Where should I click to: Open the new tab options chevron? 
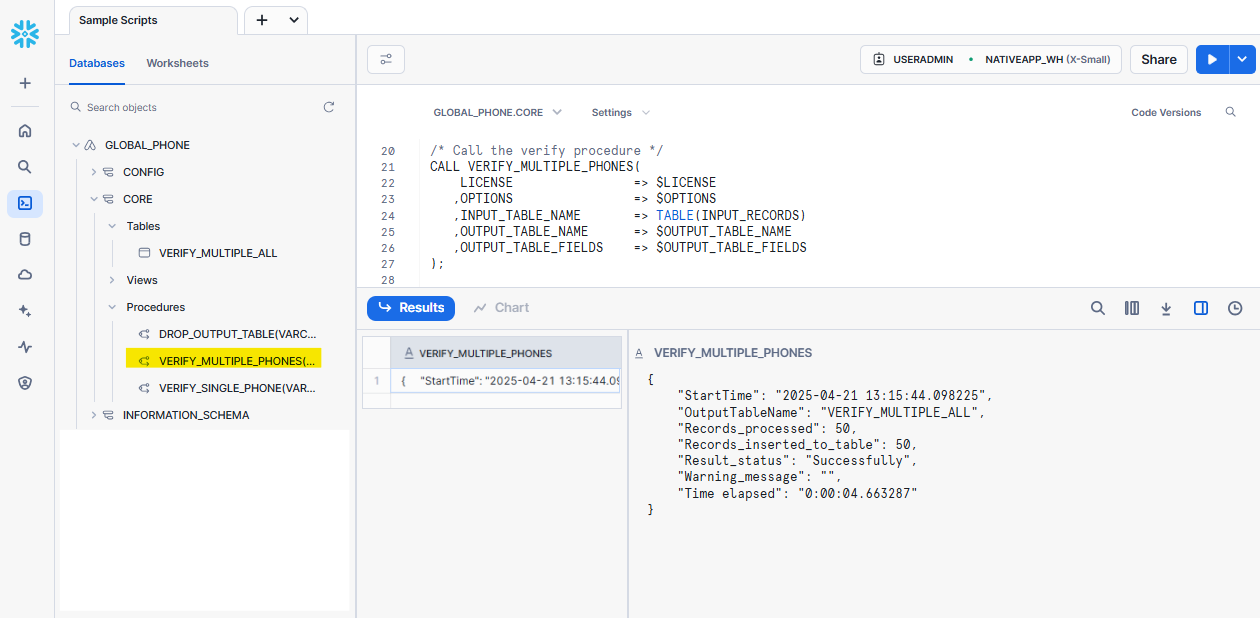293,20
